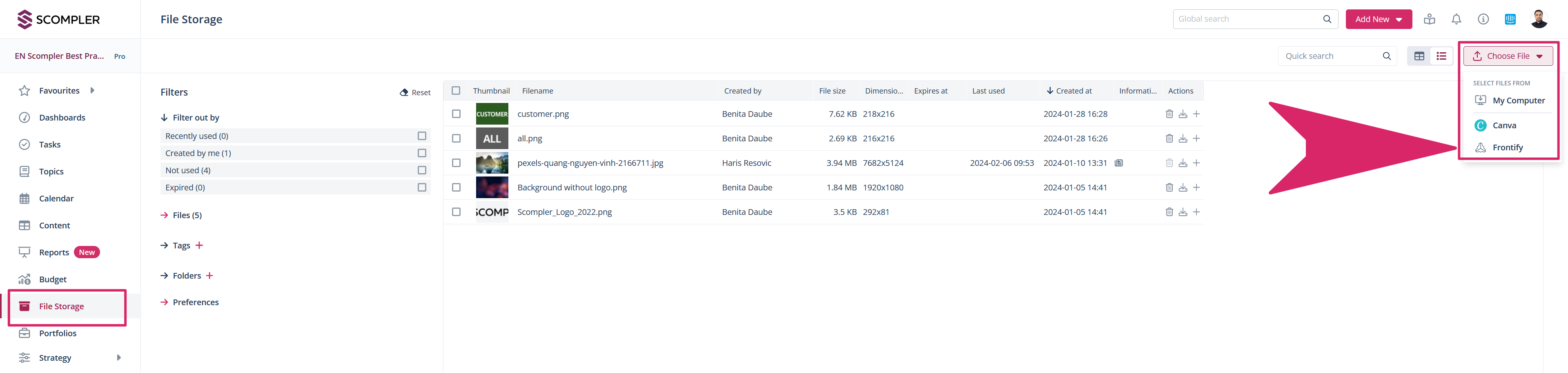Download all.png using download icon
Image resolution: width=1568 pixels, height=373 pixels.
(x=1182, y=139)
